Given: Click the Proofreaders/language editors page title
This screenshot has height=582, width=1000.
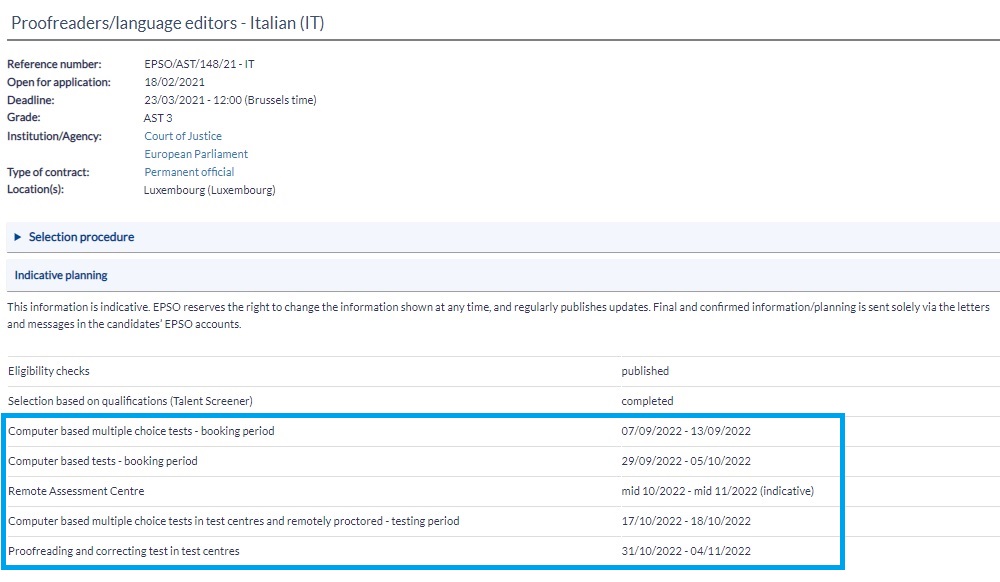Looking at the screenshot, I should 167,23.
